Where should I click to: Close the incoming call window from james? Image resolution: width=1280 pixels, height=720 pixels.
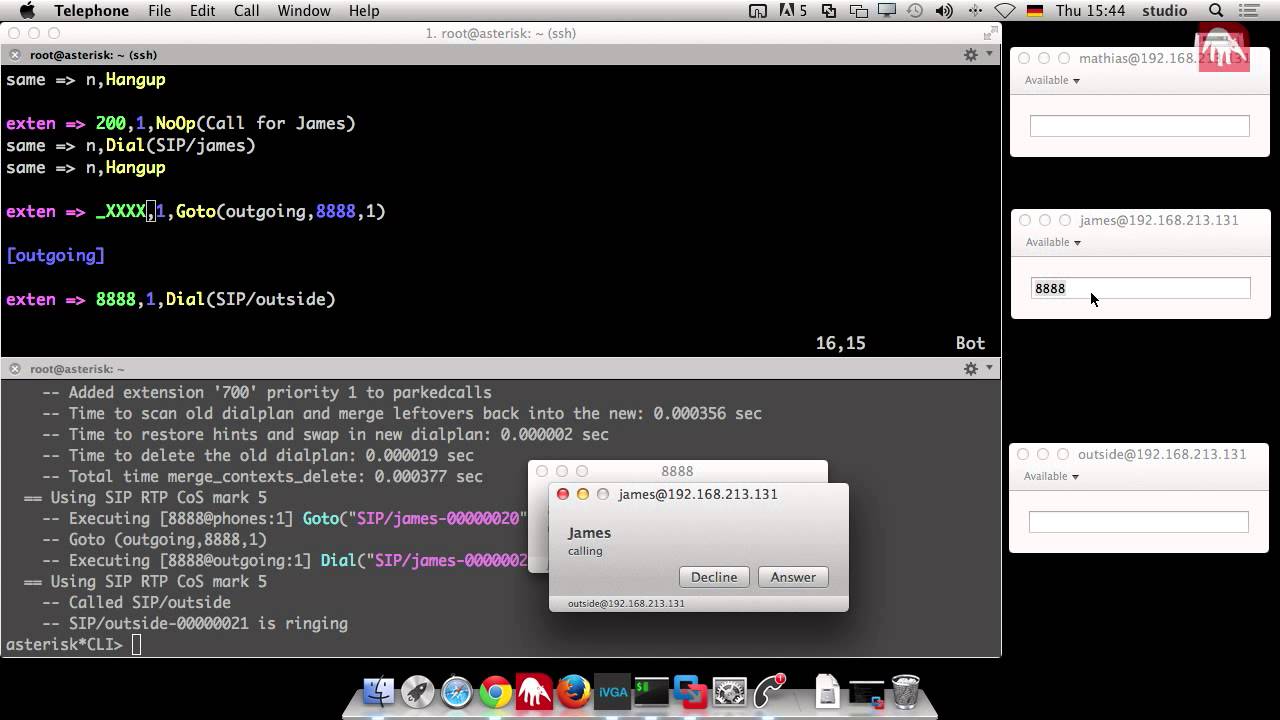(563, 494)
